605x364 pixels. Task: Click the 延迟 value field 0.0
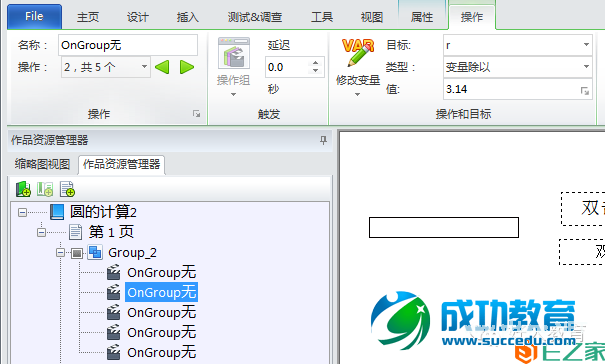click(x=287, y=67)
